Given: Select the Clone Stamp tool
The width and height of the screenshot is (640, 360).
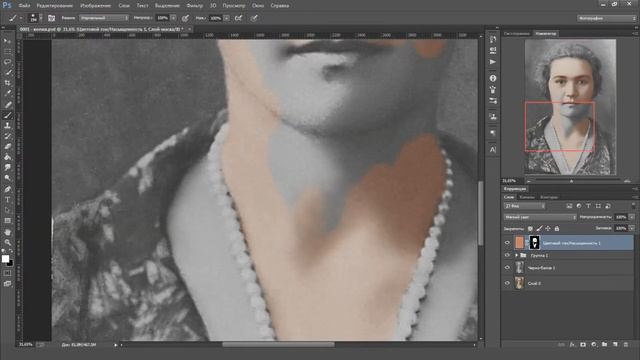Looking at the screenshot, I should coord(7,126).
